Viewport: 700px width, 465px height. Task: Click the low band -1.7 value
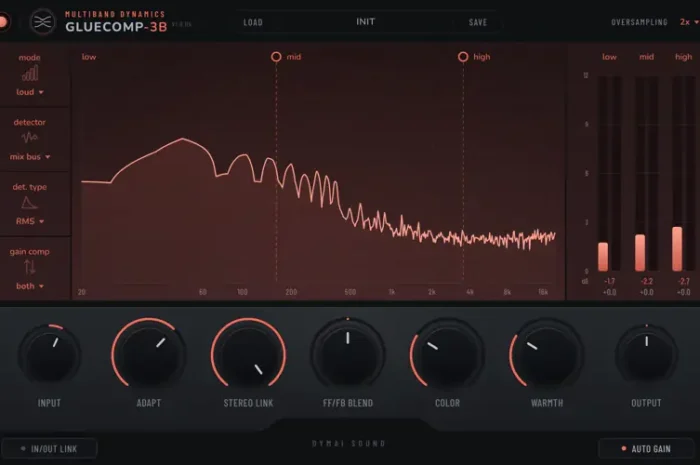(x=609, y=281)
